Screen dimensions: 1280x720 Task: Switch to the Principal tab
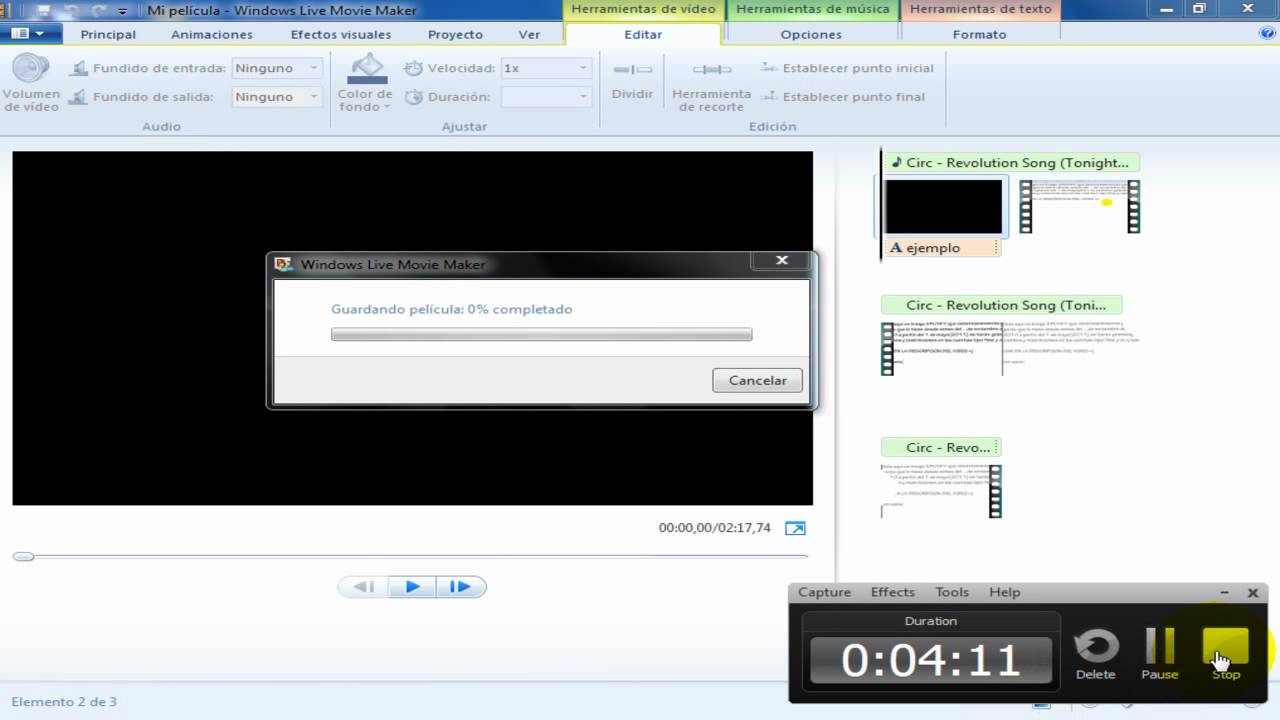pos(108,34)
